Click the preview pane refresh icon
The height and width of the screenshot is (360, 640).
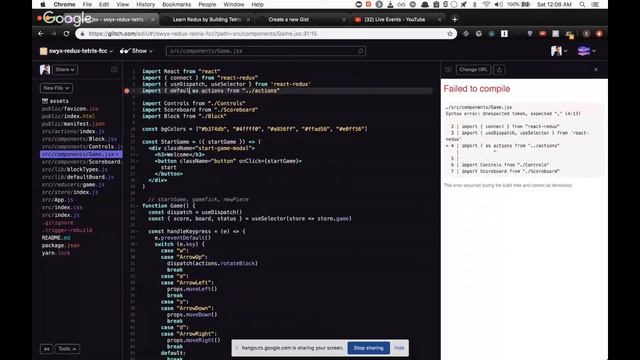pyautogui.click(x=499, y=70)
